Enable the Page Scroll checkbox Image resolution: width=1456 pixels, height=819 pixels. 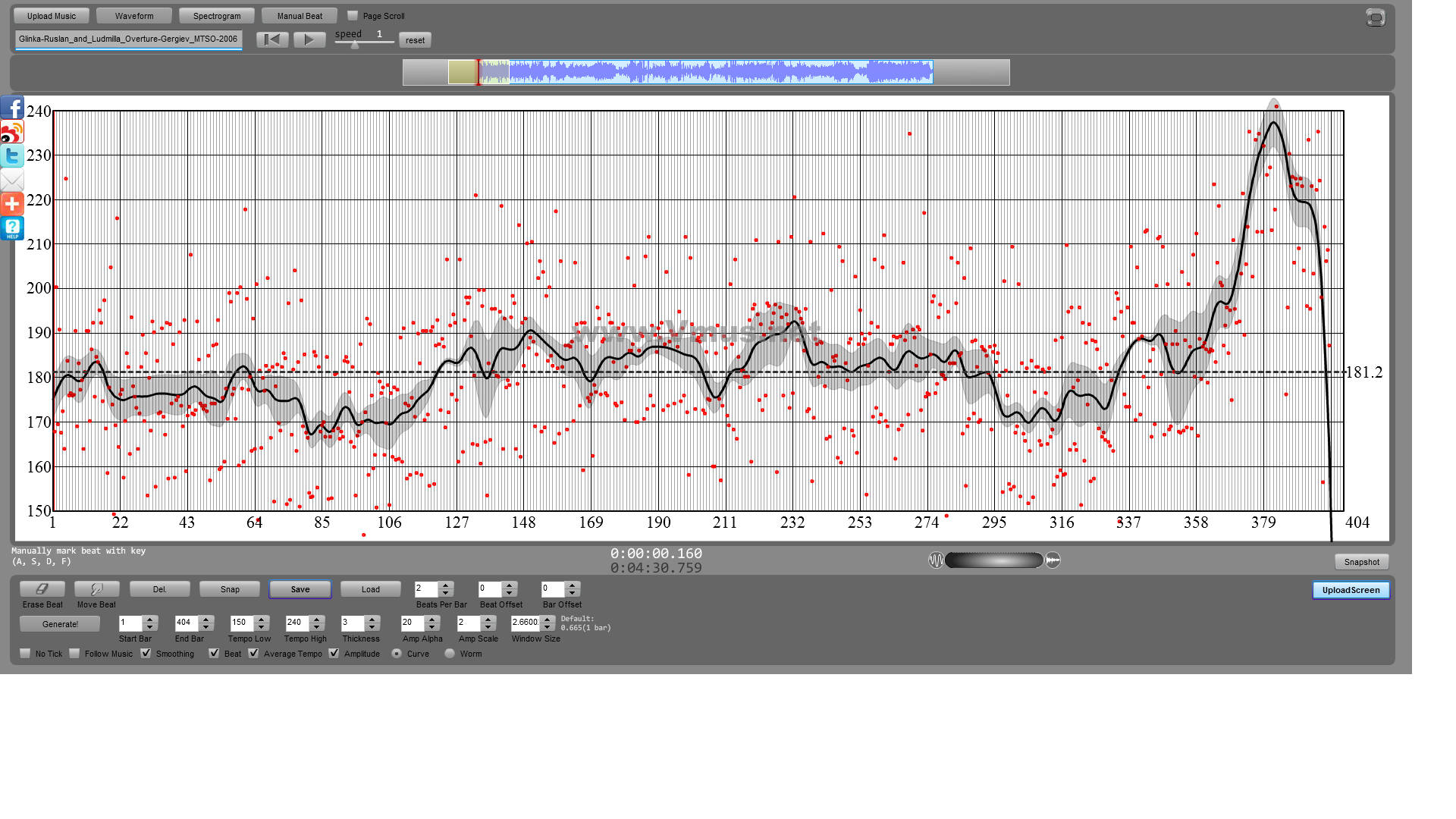(x=353, y=15)
